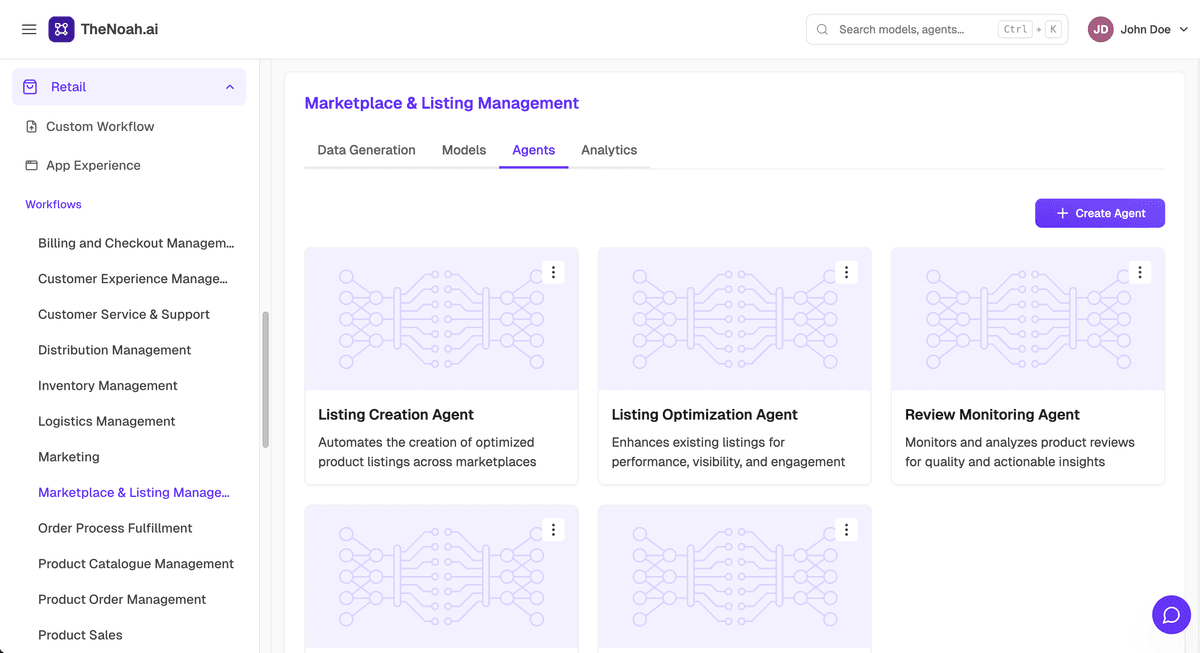Screen dimensions: 1200x653
Task: Open Customer Experience Management workflow
Action: pos(133,279)
